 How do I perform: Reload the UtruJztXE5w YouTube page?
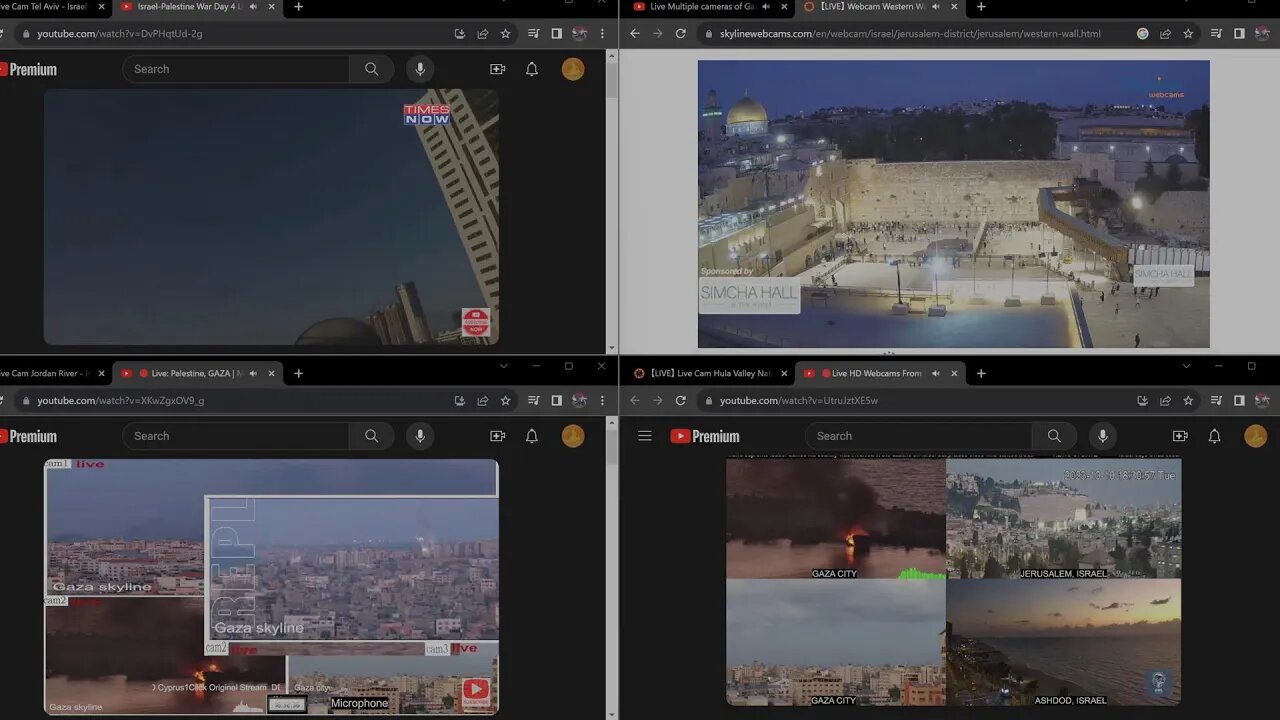point(681,400)
